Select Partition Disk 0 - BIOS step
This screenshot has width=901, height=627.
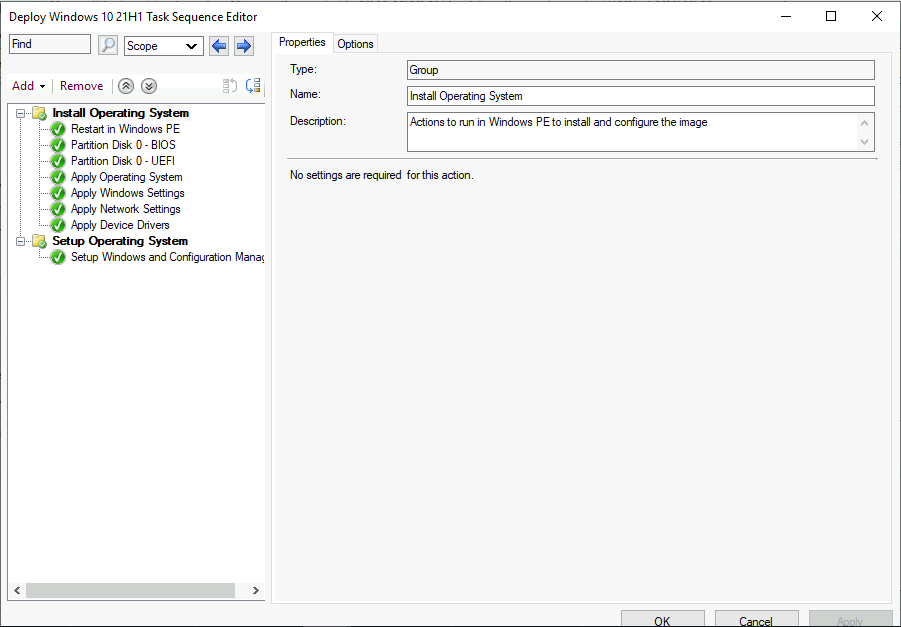click(123, 145)
